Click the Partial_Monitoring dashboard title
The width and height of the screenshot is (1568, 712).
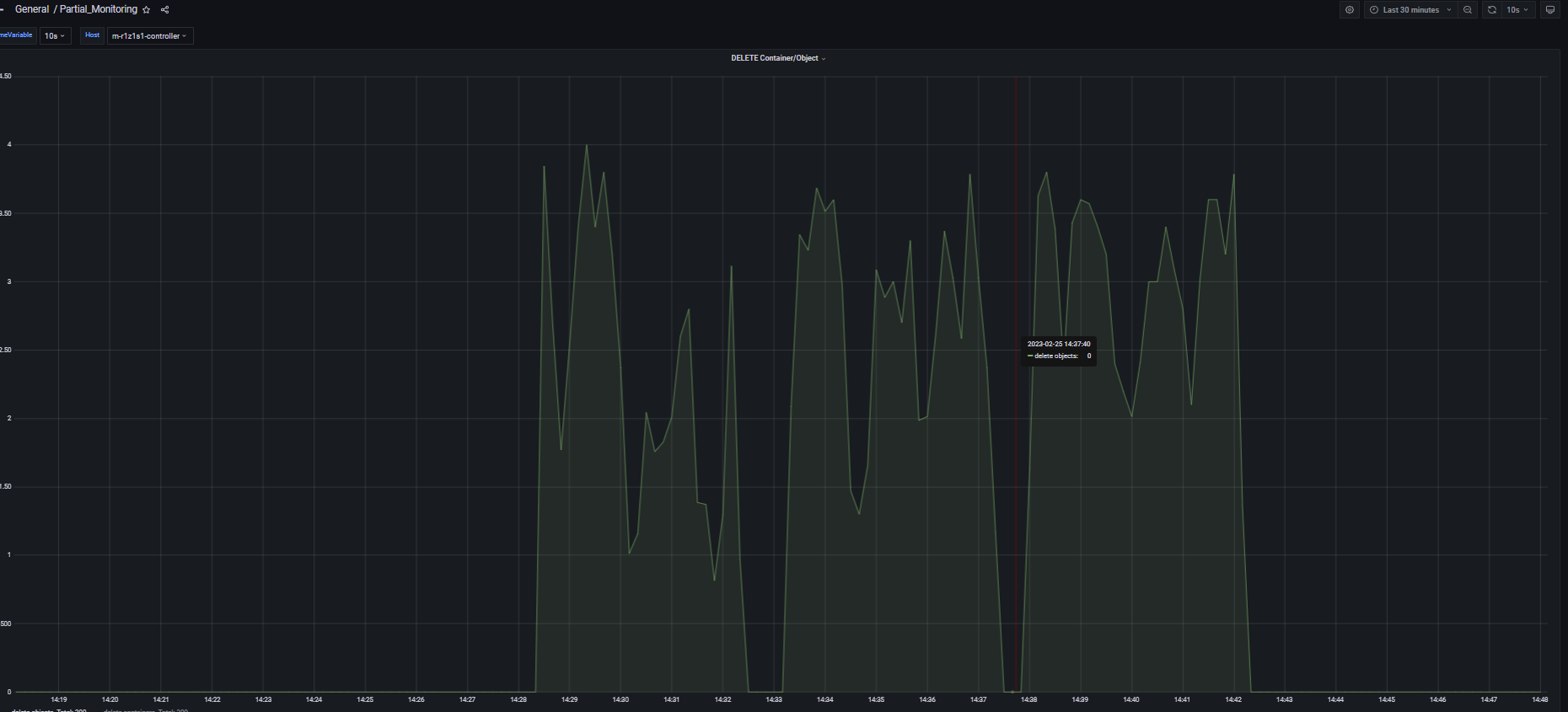[x=98, y=9]
